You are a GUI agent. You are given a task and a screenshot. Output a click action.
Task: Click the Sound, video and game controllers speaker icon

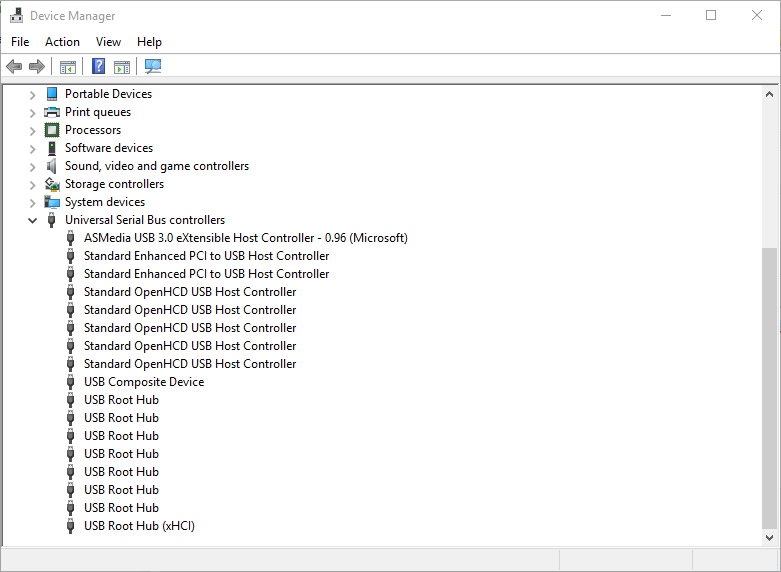coord(52,166)
